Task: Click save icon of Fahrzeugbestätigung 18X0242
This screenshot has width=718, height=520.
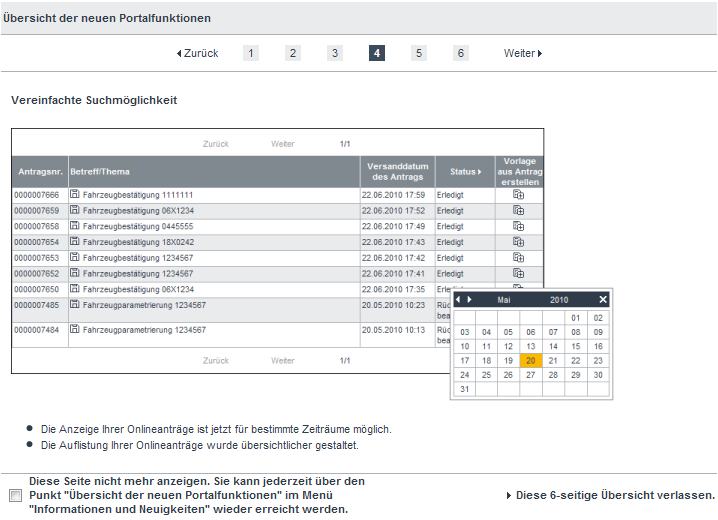Action: [75, 241]
